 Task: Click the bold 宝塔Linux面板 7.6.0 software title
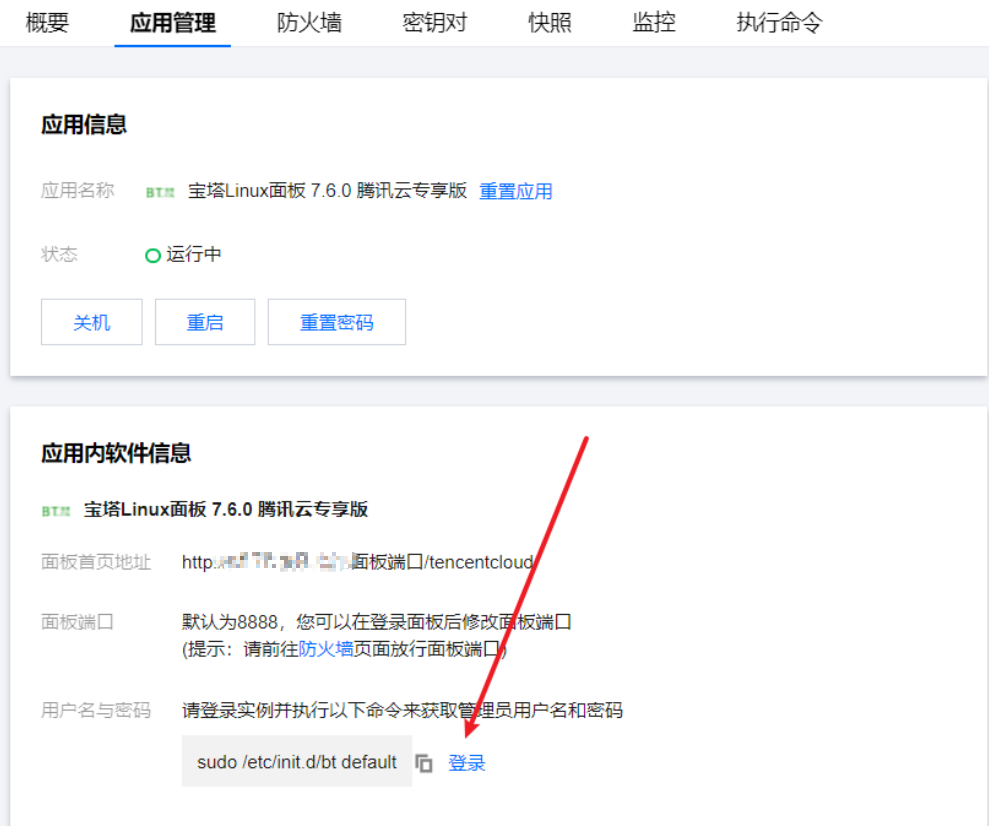[226, 509]
